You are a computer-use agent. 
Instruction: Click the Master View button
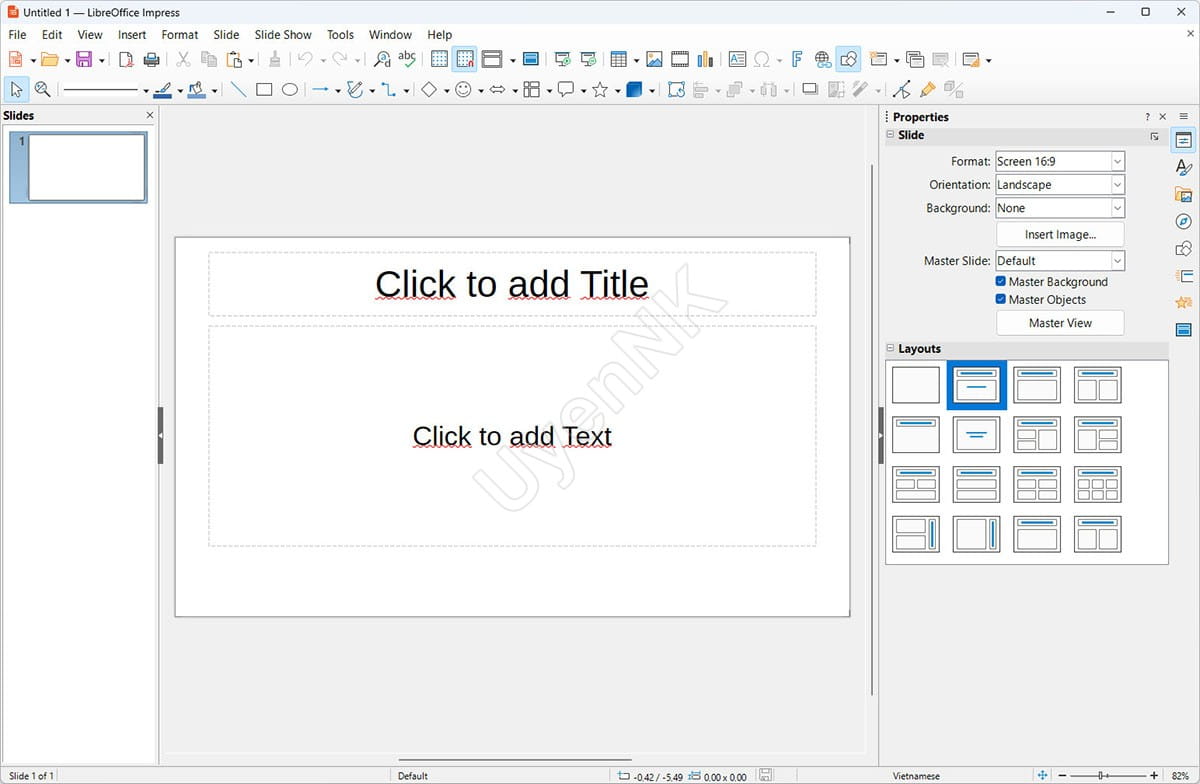(1060, 323)
